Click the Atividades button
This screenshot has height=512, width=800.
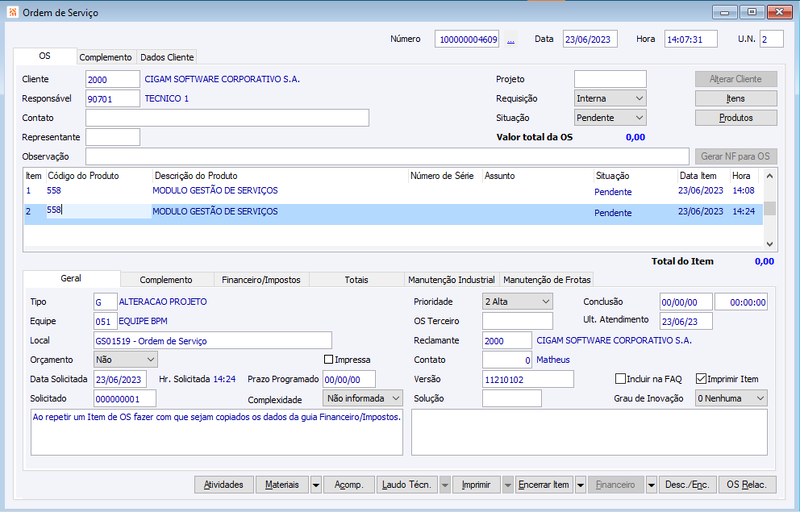click(x=223, y=485)
